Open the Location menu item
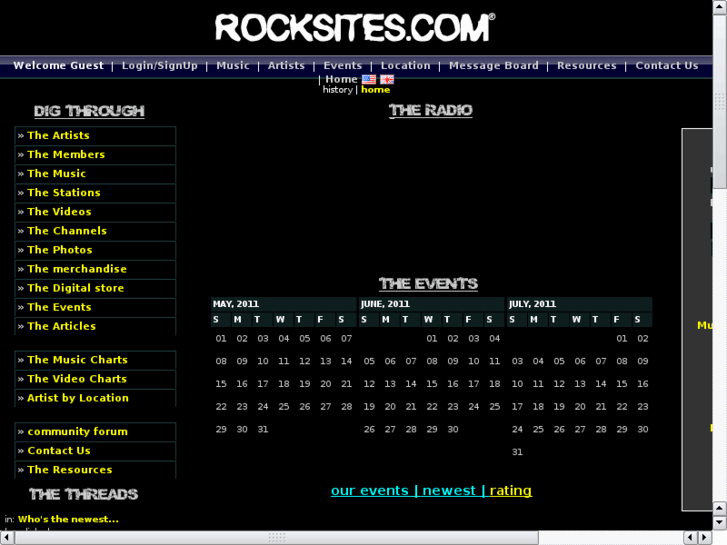This screenshot has width=727, height=545. click(x=406, y=65)
